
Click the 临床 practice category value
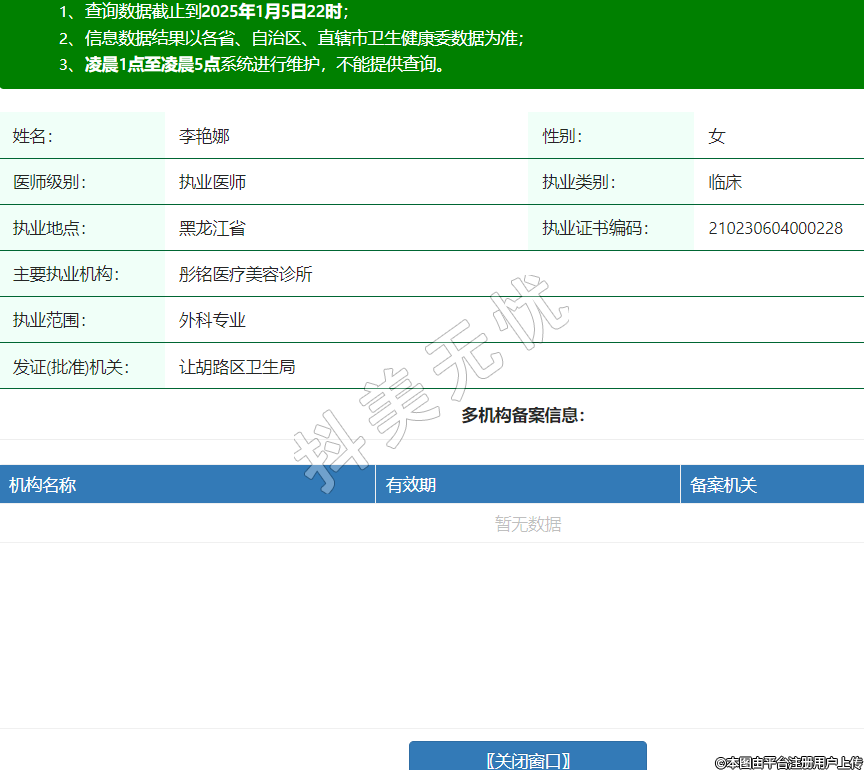click(725, 182)
